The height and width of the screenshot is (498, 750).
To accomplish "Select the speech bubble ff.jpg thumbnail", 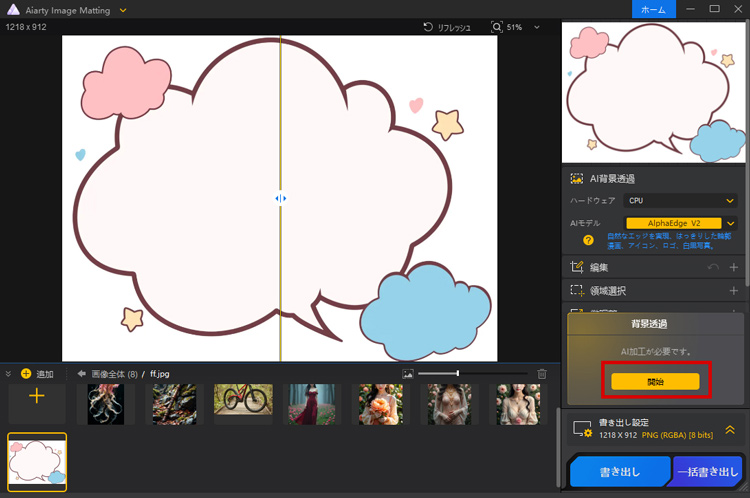I will click(37, 462).
